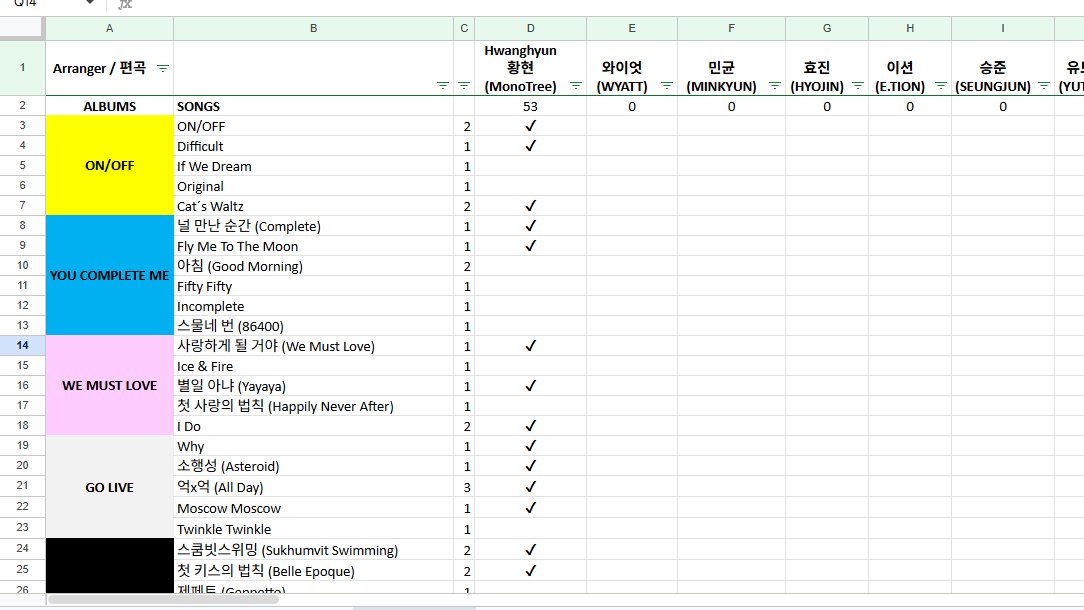The image size is (1084, 610).
Task: Select the blue YOU COMPLETE ME album cell
Action: tap(109, 275)
